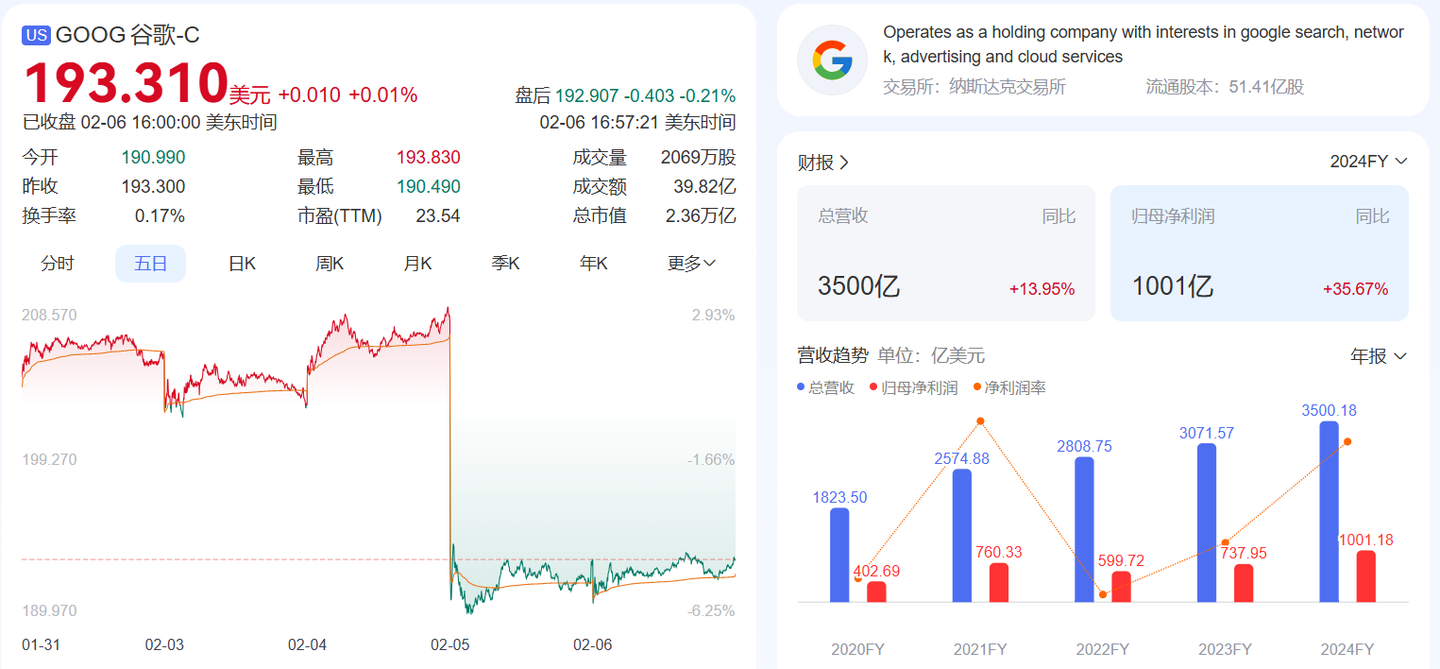Click the 2020FY blue revenue bar
The height and width of the screenshot is (669, 1440).
(x=839, y=555)
